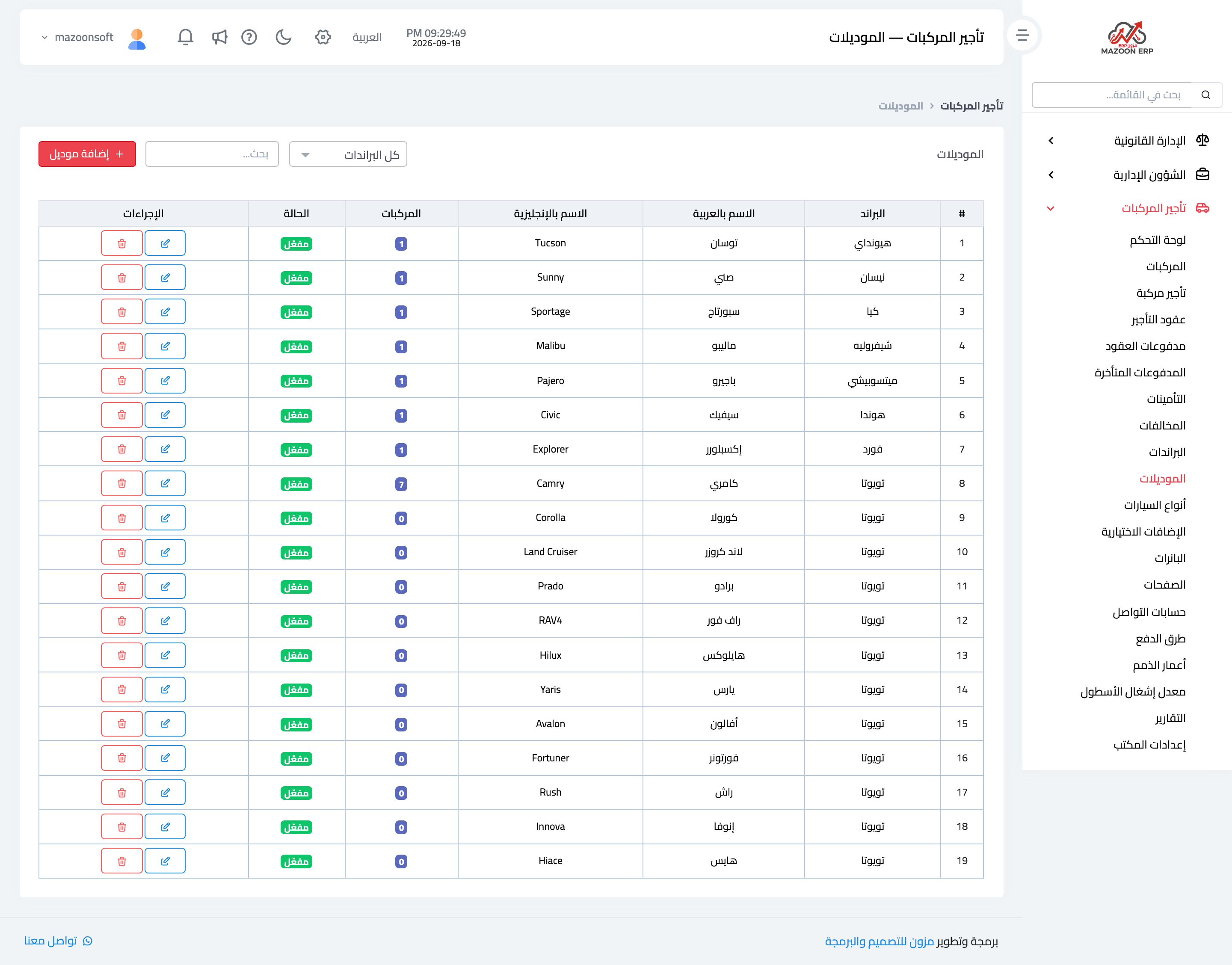This screenshot has height=965, width=1232.
Task: Click the mazoonsoft user avatar
Action: (137, 38)
